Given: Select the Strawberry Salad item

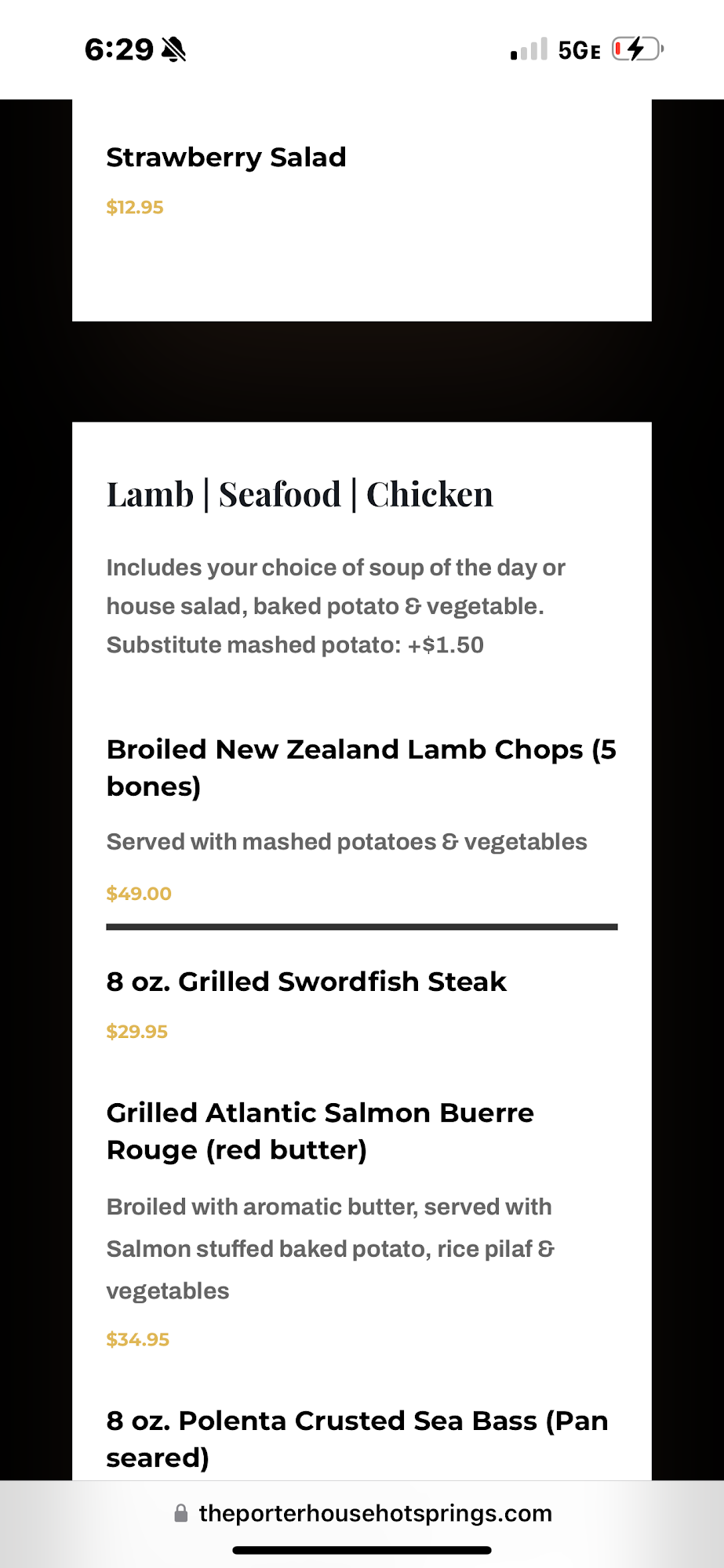Looking at the screenshot, I should (226, 158).
